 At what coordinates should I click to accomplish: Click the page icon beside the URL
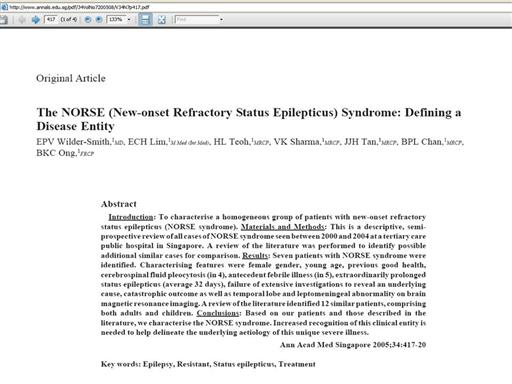(4, 7)
